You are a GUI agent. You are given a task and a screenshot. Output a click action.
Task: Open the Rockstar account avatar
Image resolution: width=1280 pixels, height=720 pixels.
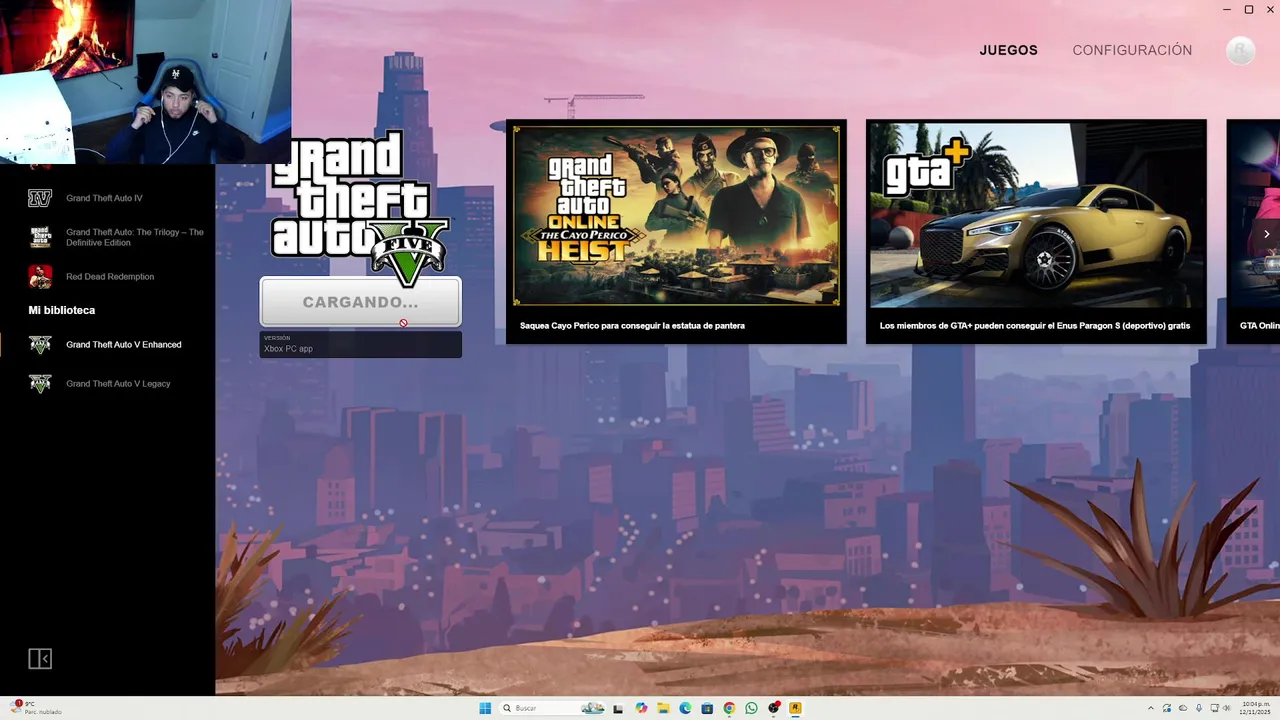tap(1240, 50)
